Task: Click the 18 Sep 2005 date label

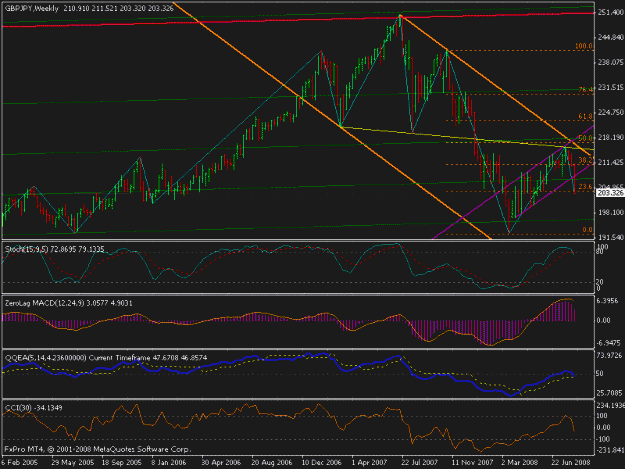Action: coord(122,462)
